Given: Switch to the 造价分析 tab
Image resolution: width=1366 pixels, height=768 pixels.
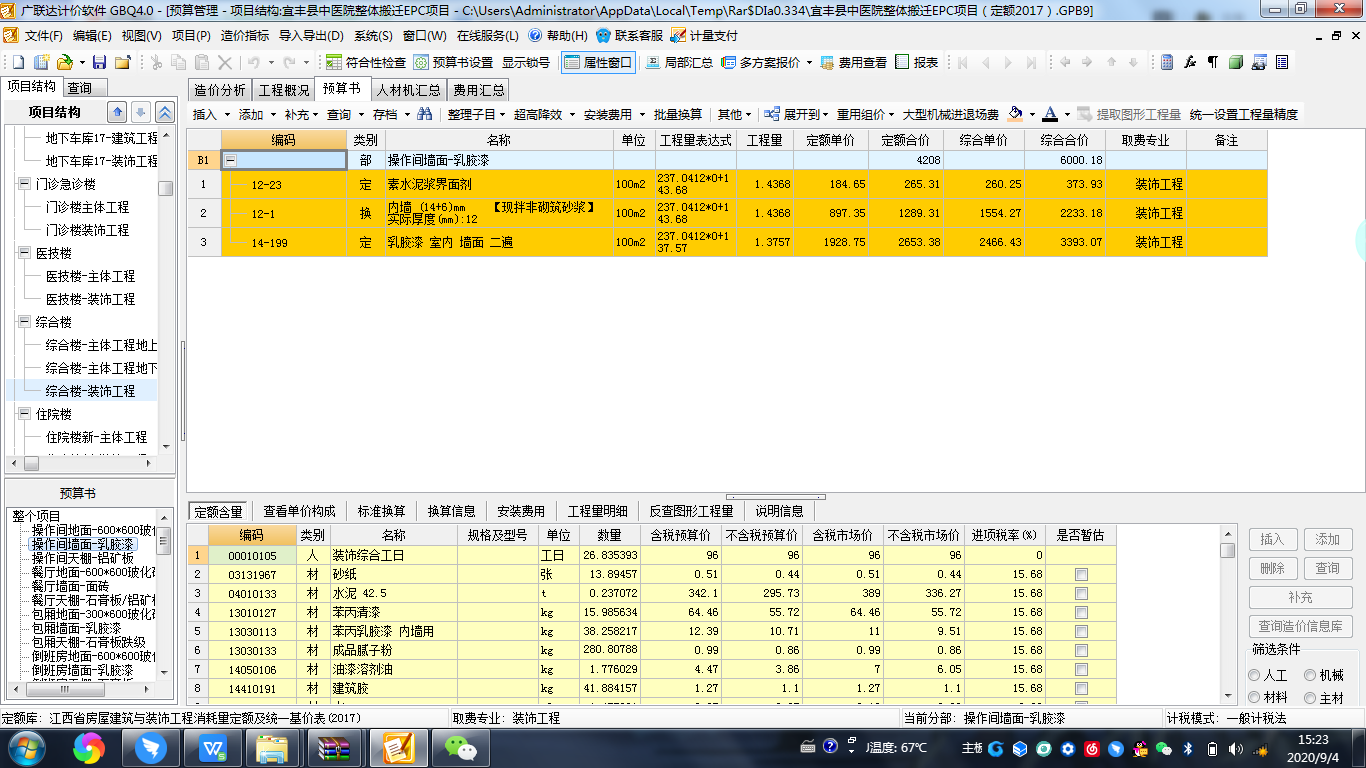Looking at the screenshot, I should coord(219,90).
